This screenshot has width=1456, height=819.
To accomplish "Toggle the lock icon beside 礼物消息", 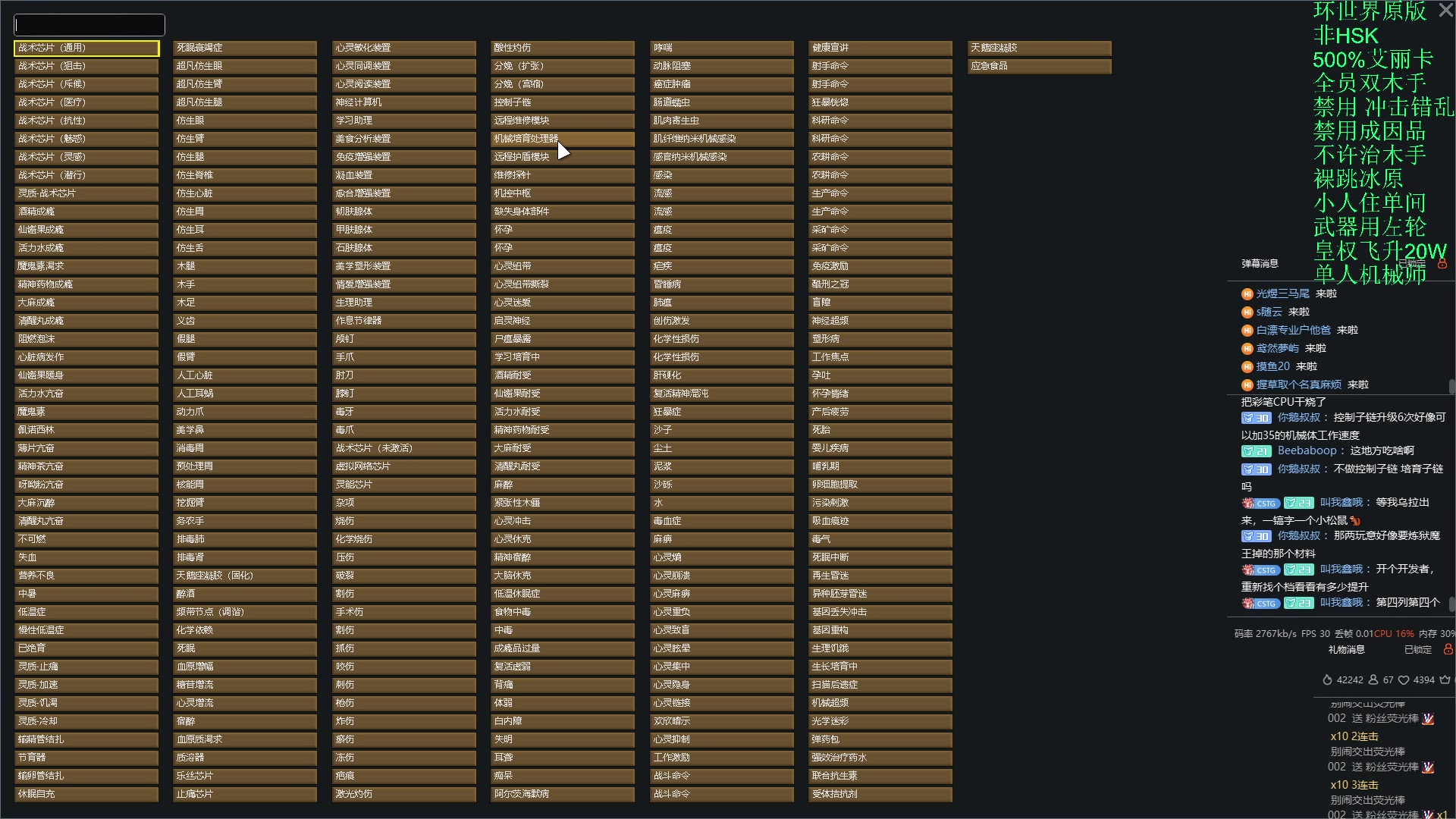I will [x=1448, y=649].
